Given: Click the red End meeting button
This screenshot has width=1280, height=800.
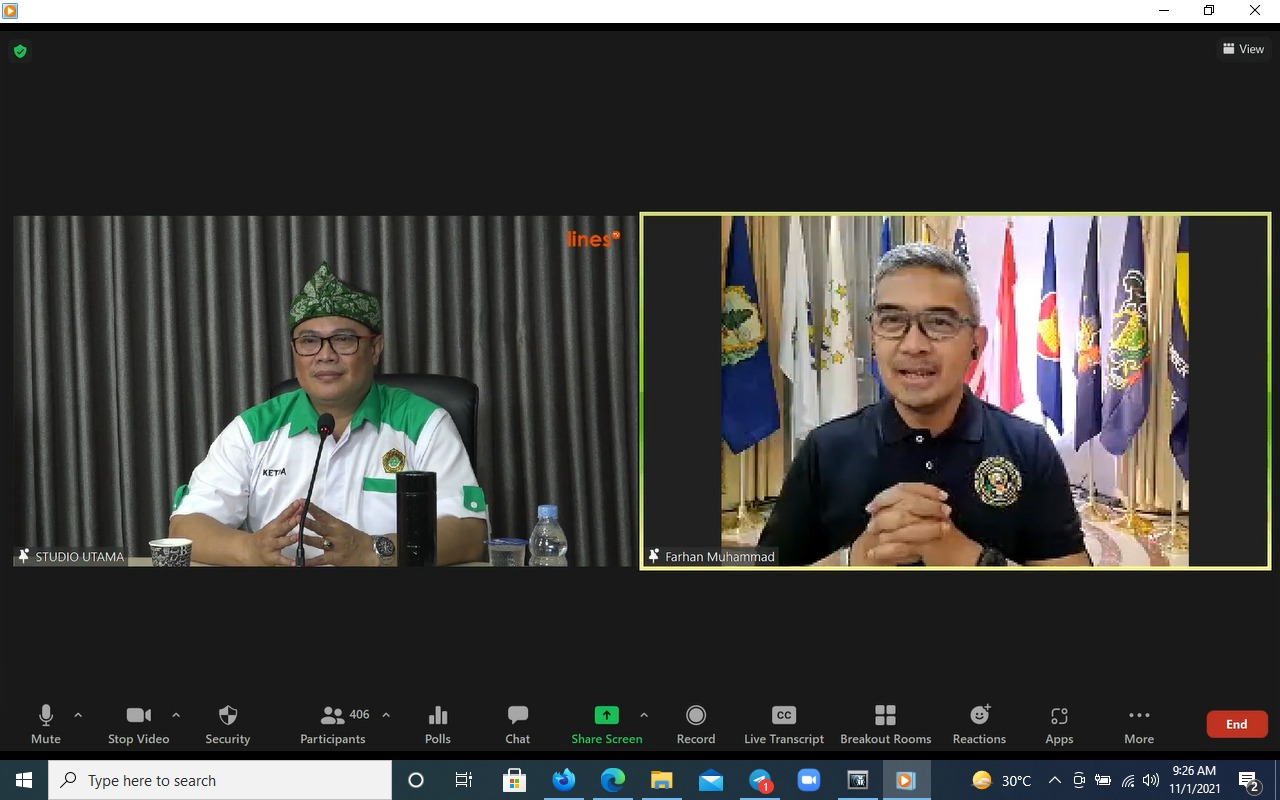Looking at the screenshot, I should [1237, 724].
